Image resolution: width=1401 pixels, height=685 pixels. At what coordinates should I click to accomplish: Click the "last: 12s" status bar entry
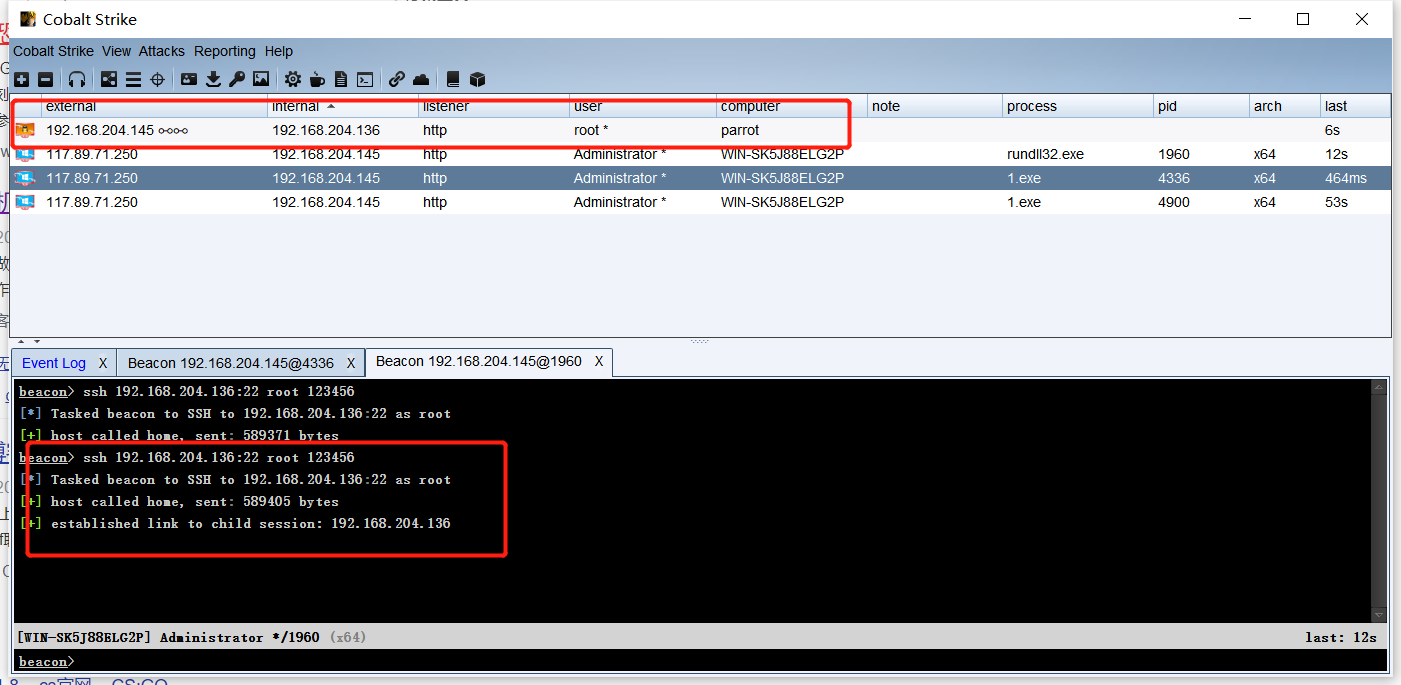click(x=1340, y=637)
